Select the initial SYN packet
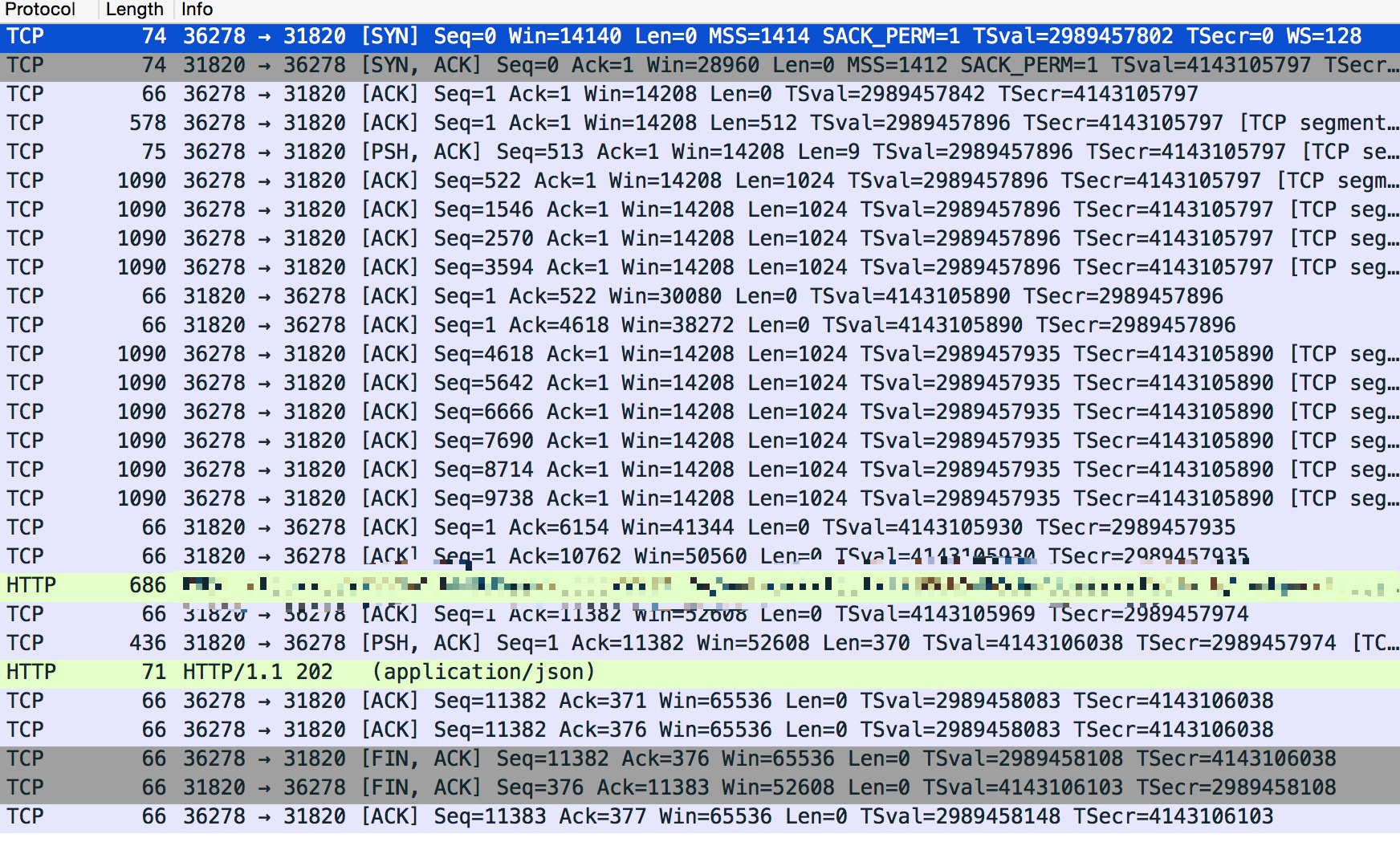This screenshot has height=846, width=1400. 482,37
